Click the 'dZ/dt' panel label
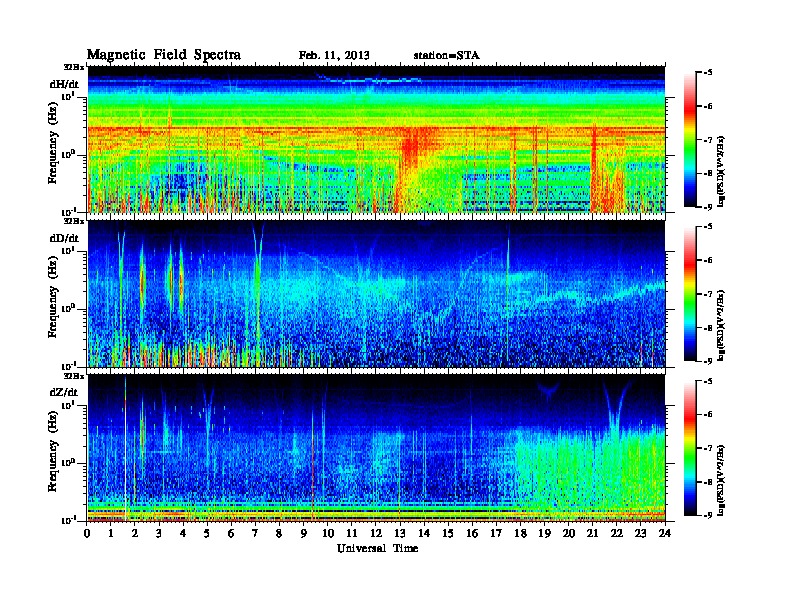This screenshot has width=792, height=612. pos(64,392)
